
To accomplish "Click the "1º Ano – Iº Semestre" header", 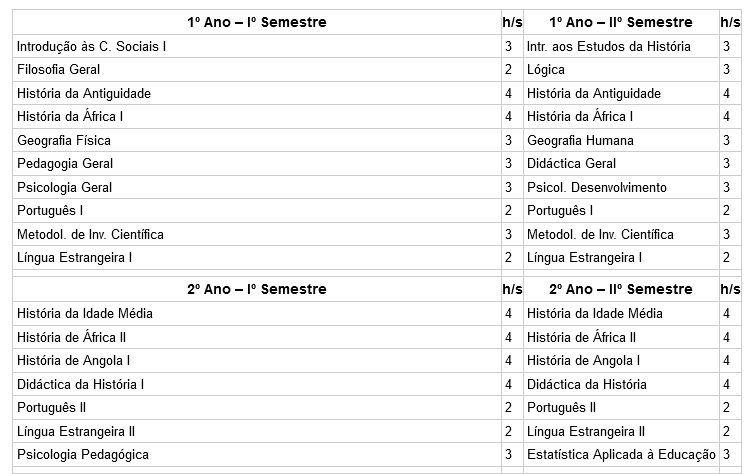I will (256, 22).
